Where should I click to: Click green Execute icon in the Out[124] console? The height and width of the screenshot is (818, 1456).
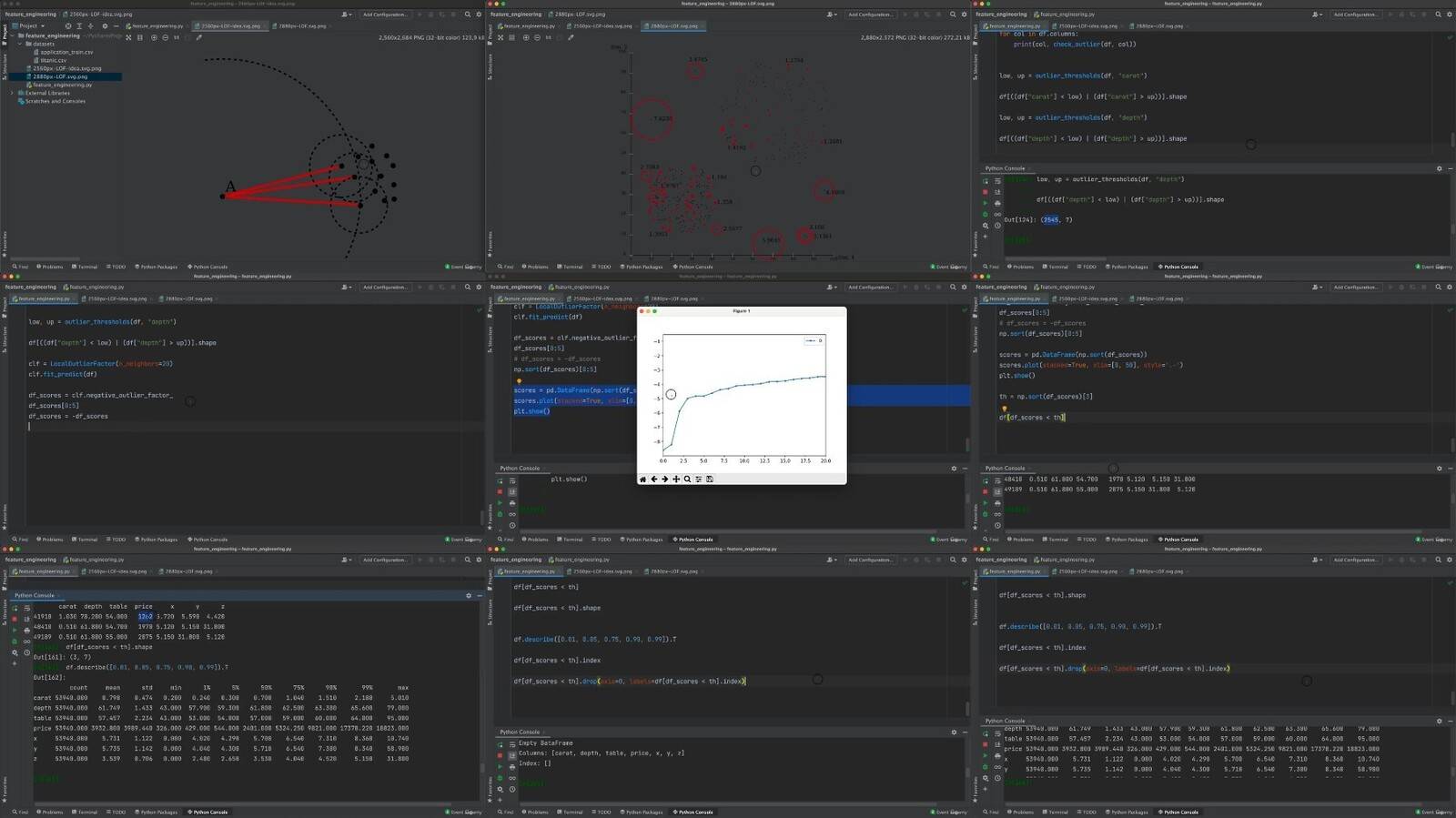pos(986,203)
